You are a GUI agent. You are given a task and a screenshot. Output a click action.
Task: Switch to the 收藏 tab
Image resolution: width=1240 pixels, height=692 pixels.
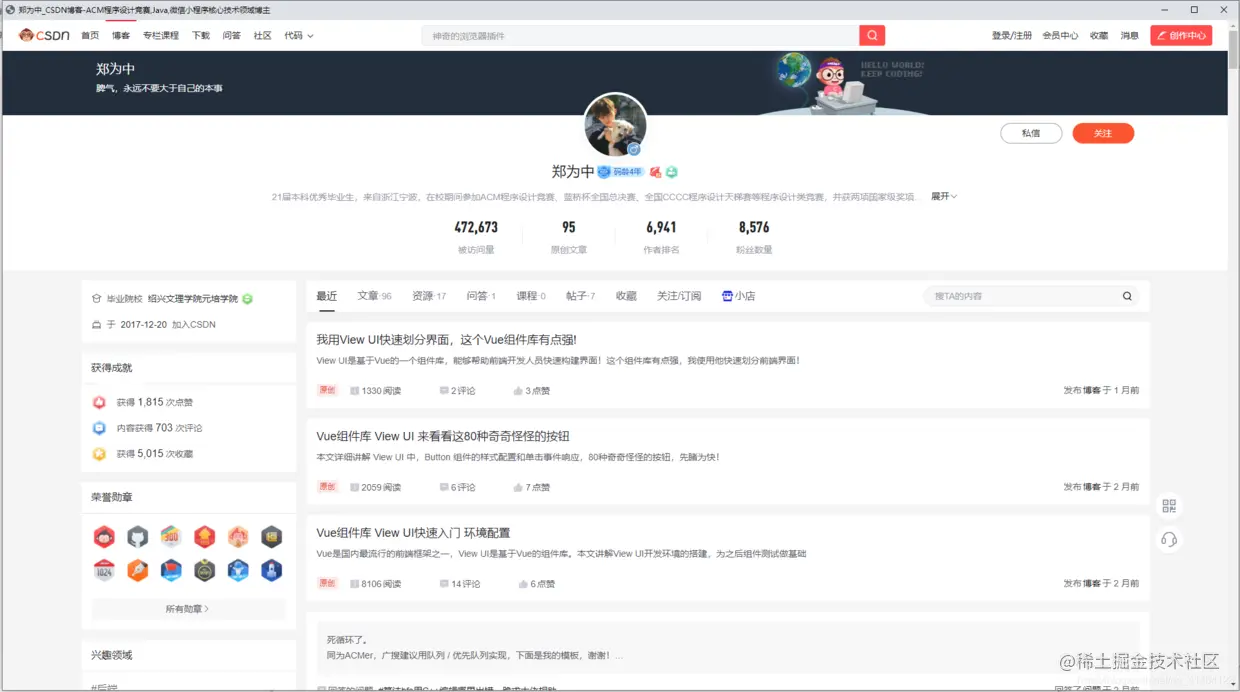626,296
